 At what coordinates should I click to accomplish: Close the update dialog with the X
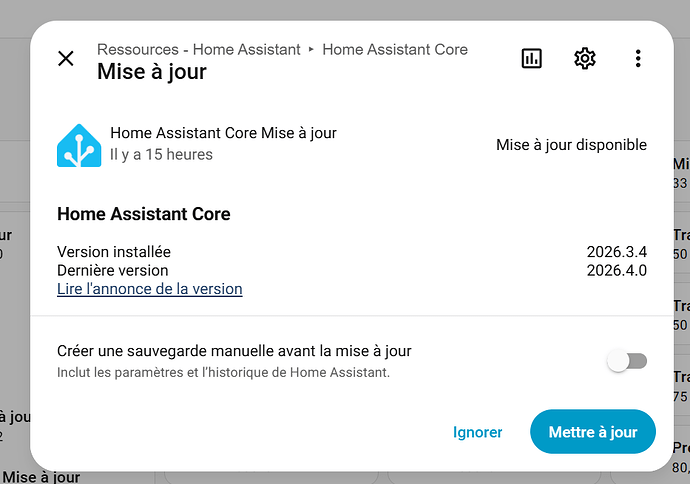(66, 59)
